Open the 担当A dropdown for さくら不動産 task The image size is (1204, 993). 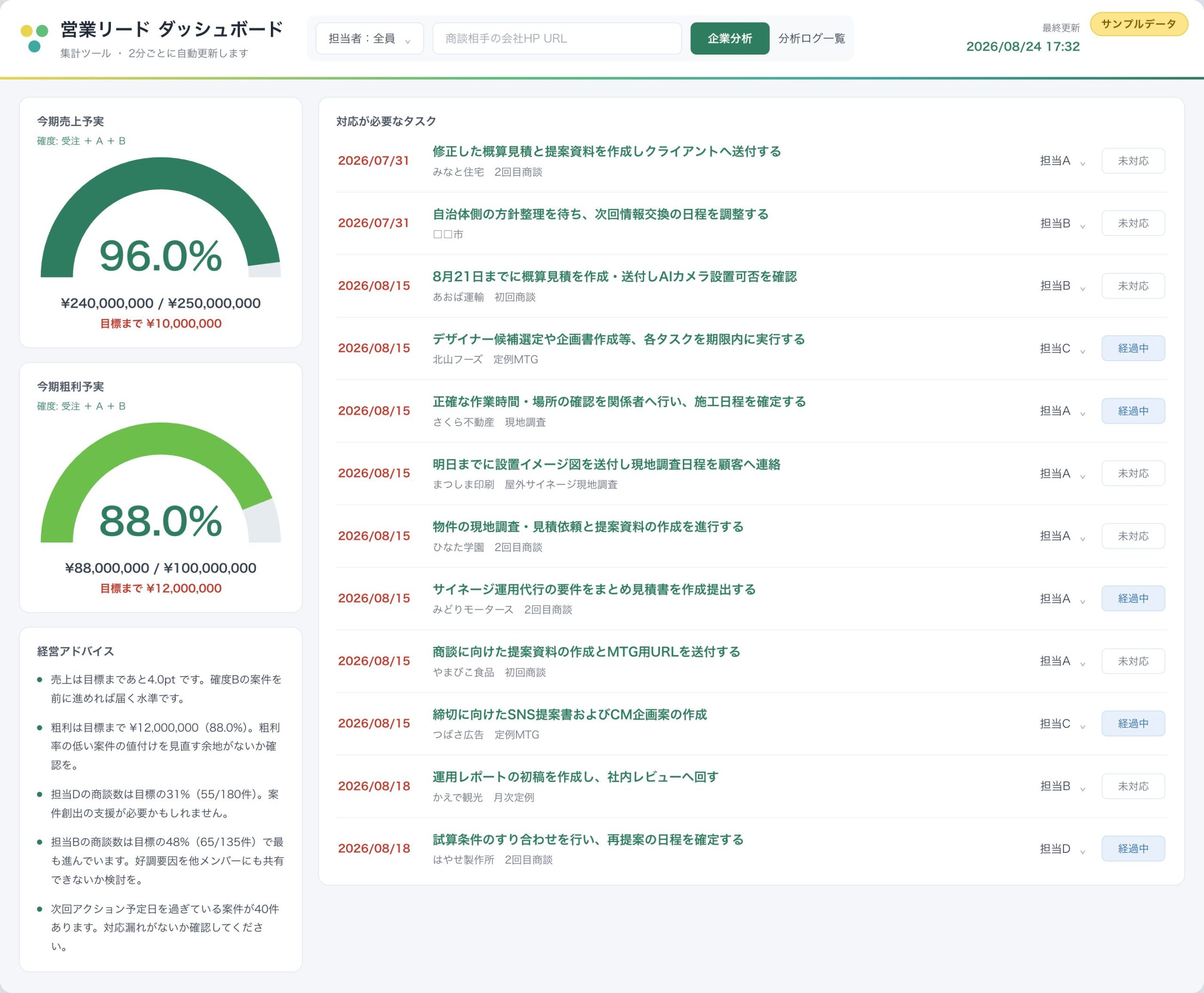[1062, 411]
